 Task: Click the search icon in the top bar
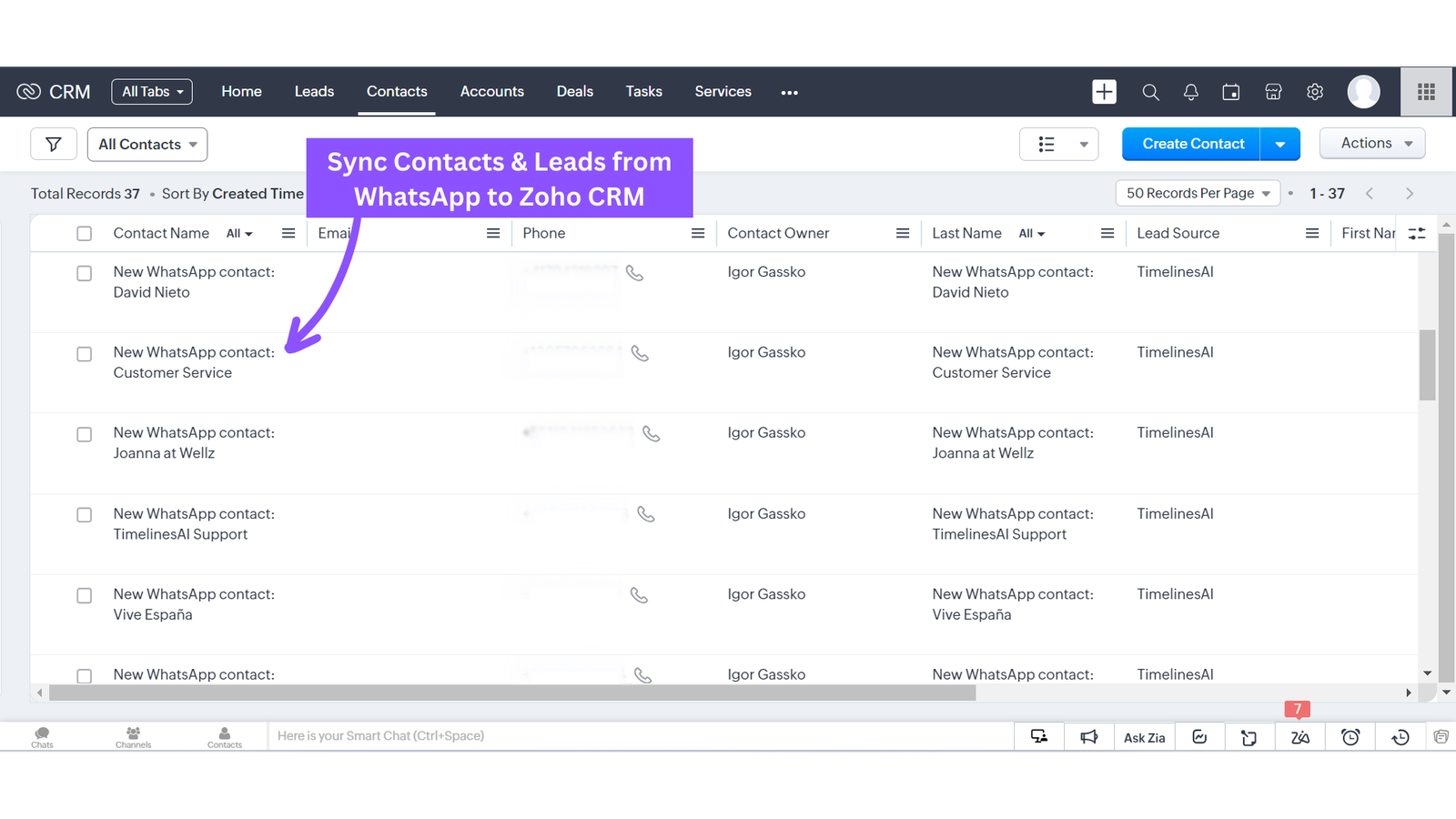click(x=1150, y=92)
